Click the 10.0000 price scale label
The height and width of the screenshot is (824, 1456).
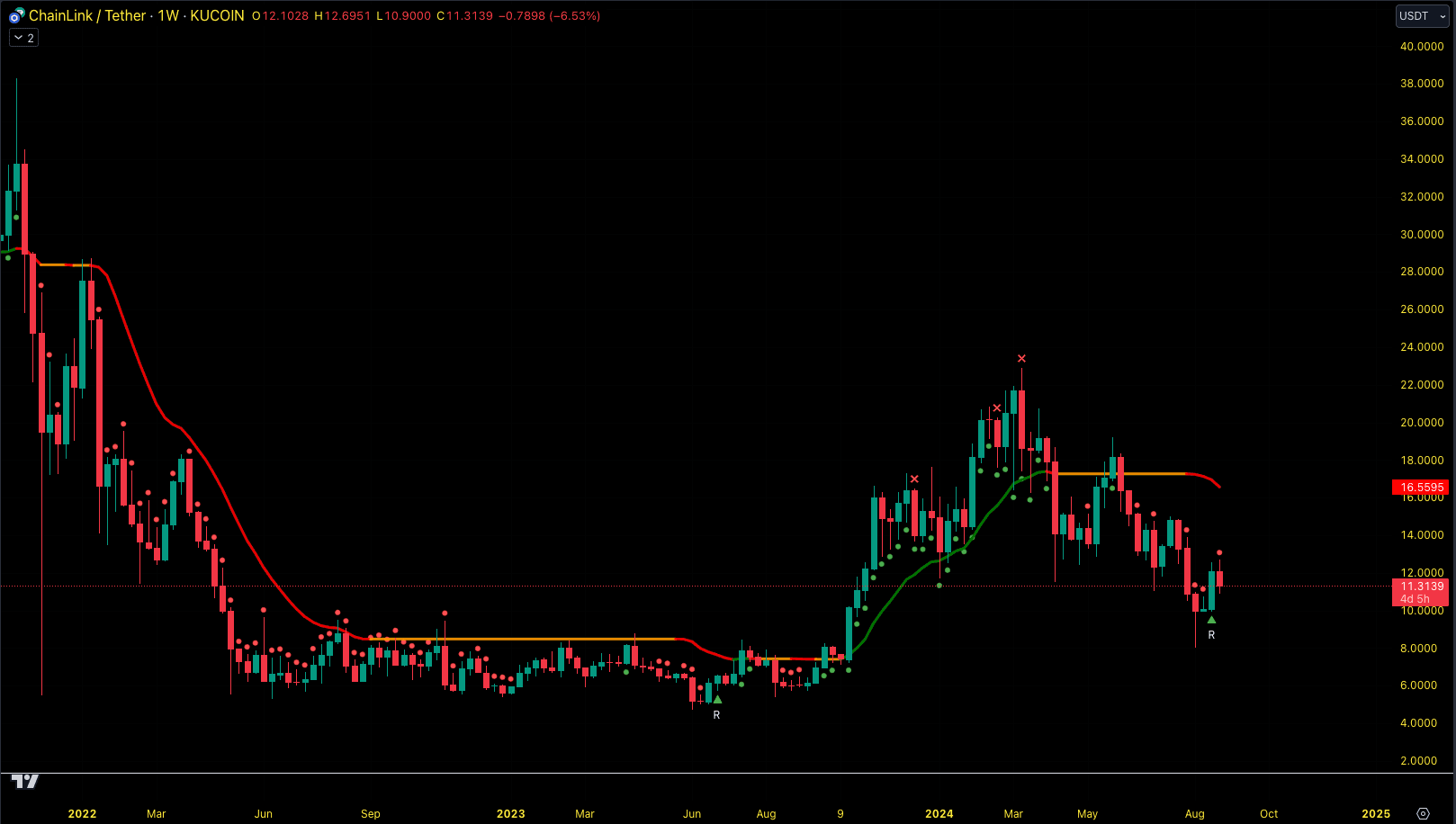[1422, 610]
